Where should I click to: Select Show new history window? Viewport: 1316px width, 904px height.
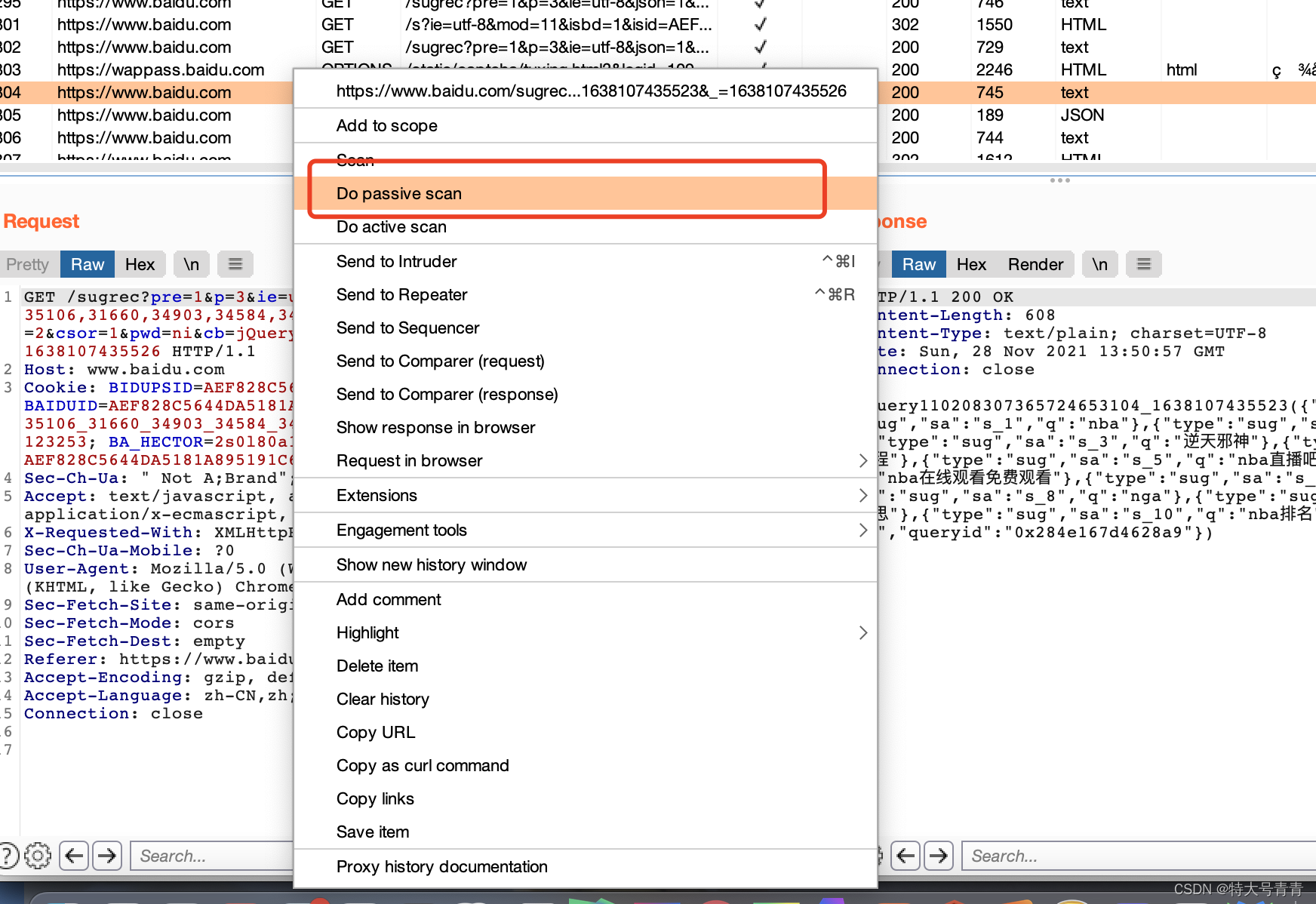click(x=586, y=564)
